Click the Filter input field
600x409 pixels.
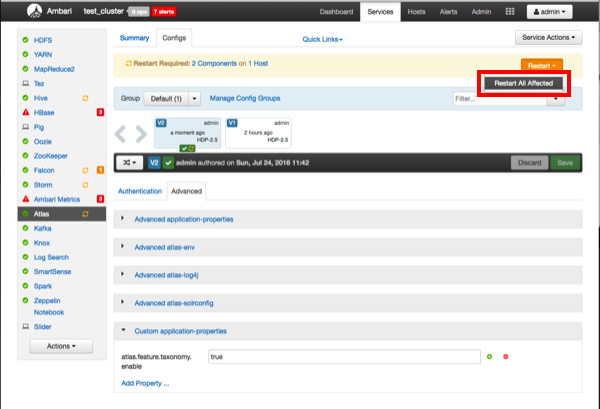[x=500, y=99]
